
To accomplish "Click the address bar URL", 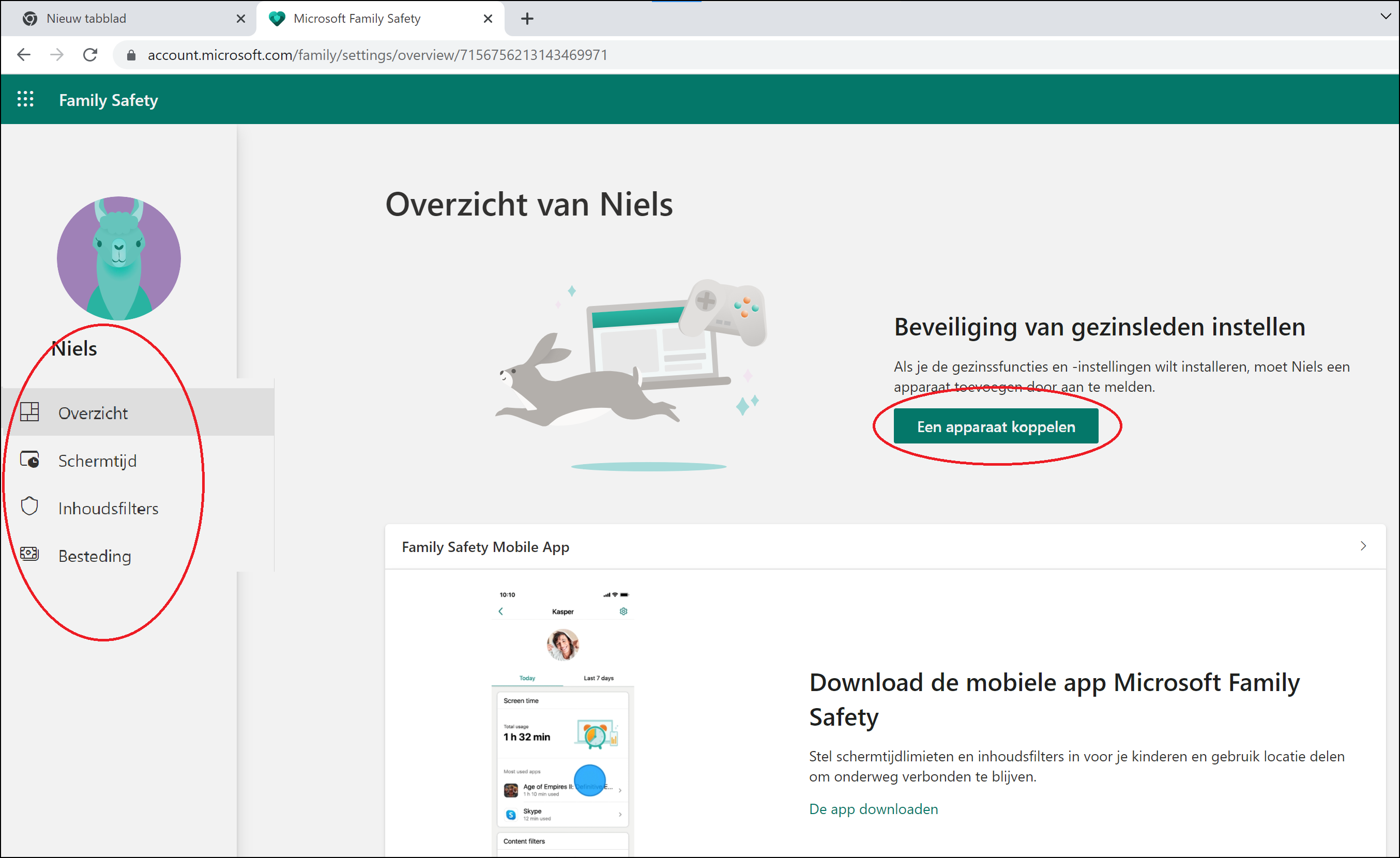I will point(377,55).
